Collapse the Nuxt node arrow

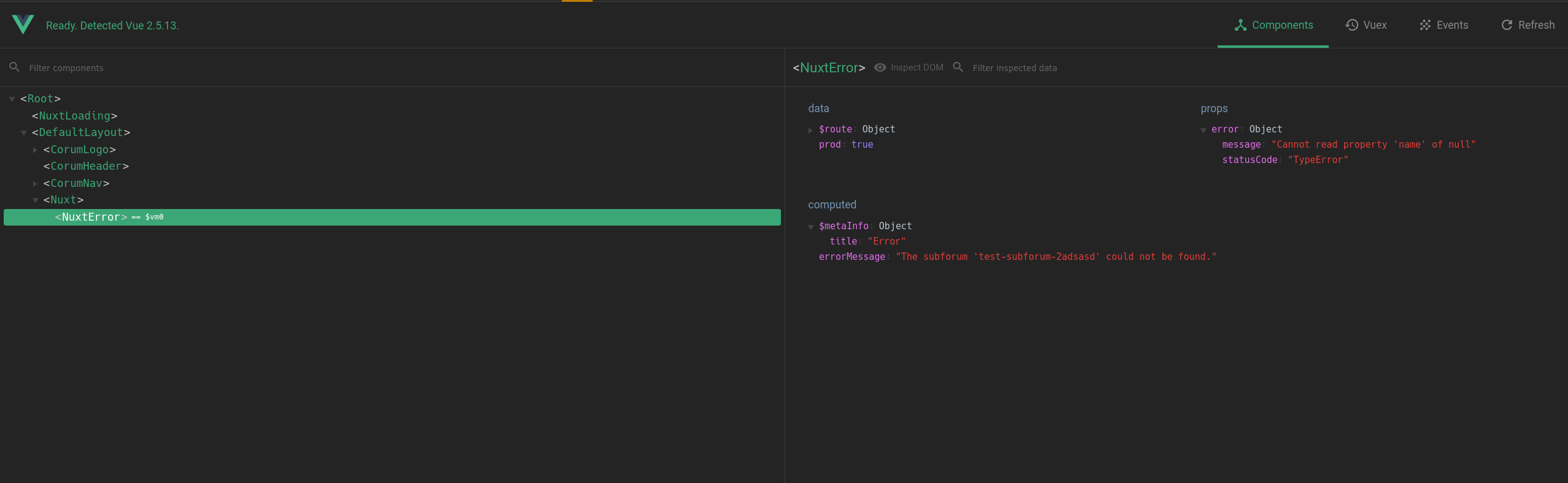pyautogui.click(x=36, y=200)
